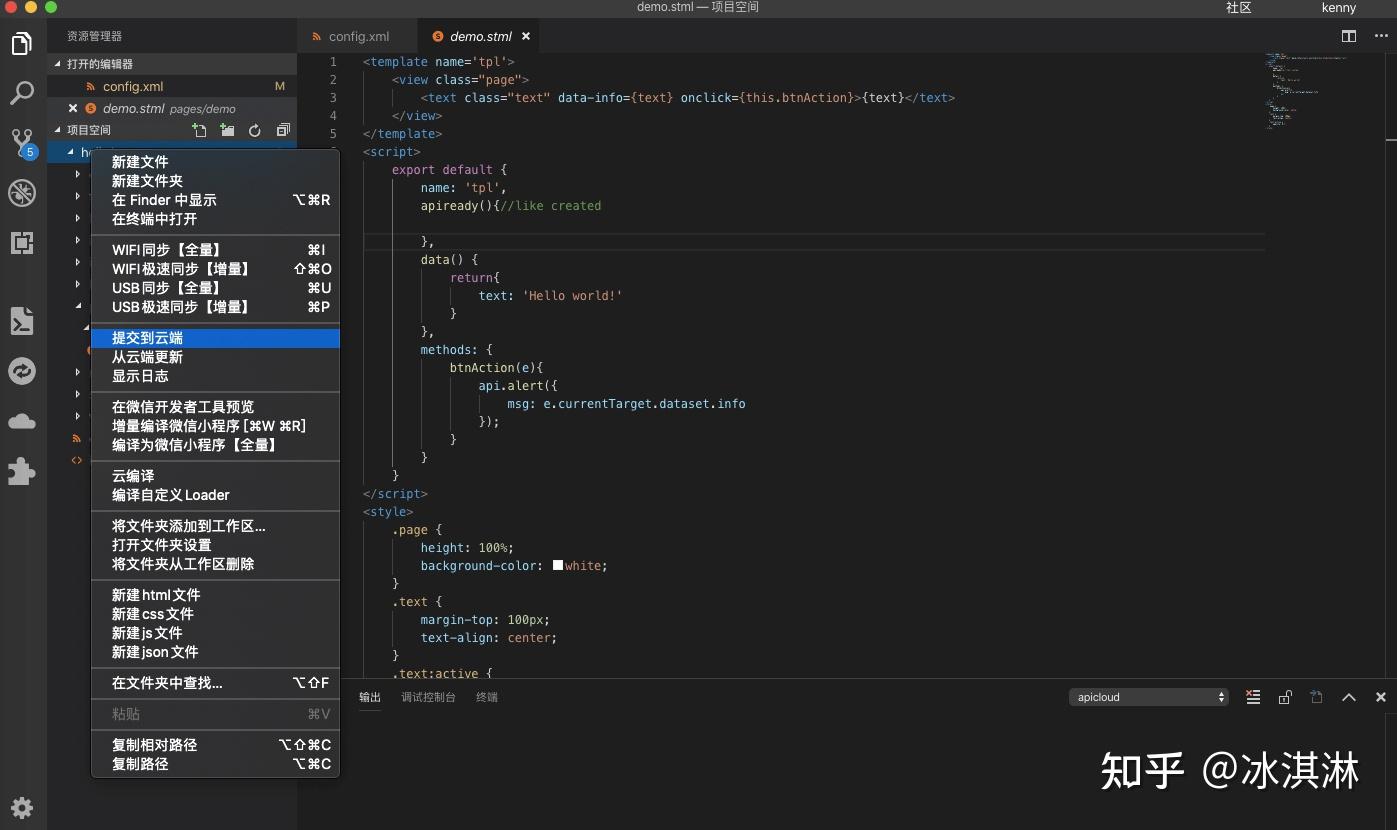Switch to 终端 panel tab
Viewport: 1397px width, 830px height.
point(487,697)
